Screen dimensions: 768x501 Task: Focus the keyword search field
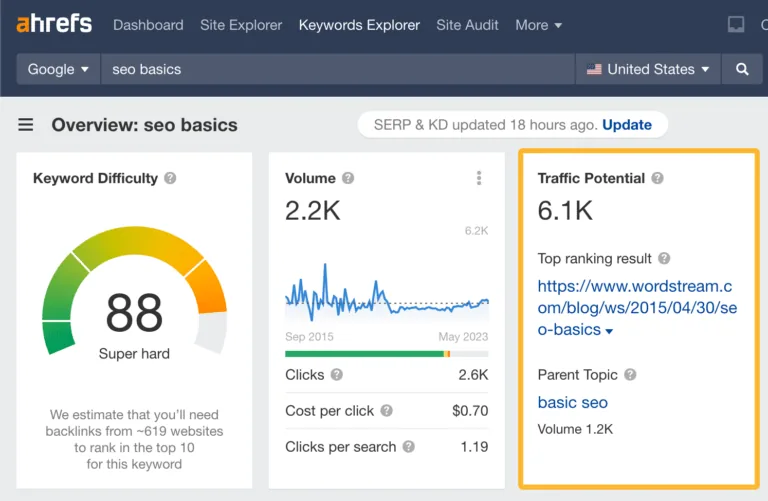pos(337,69)
